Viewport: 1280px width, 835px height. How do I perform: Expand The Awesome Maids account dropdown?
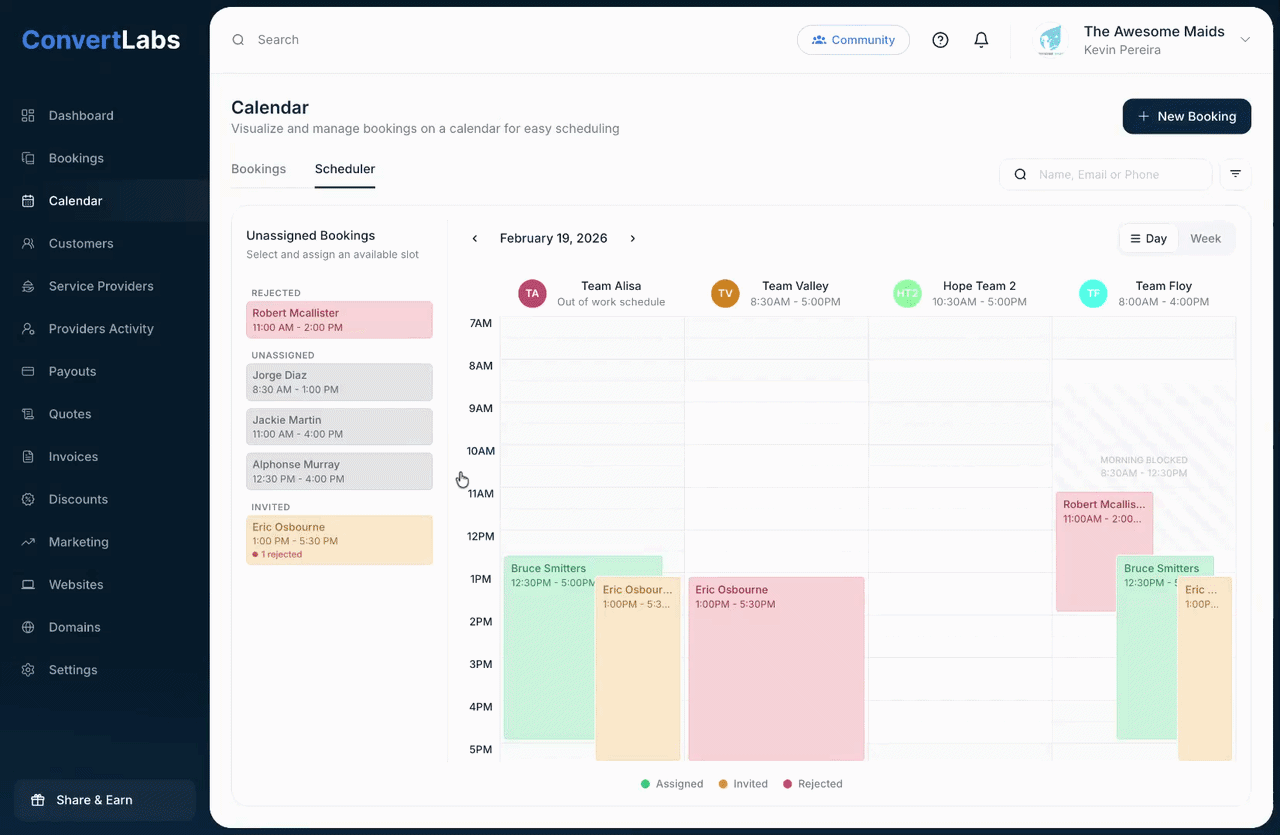[1245, 40]
